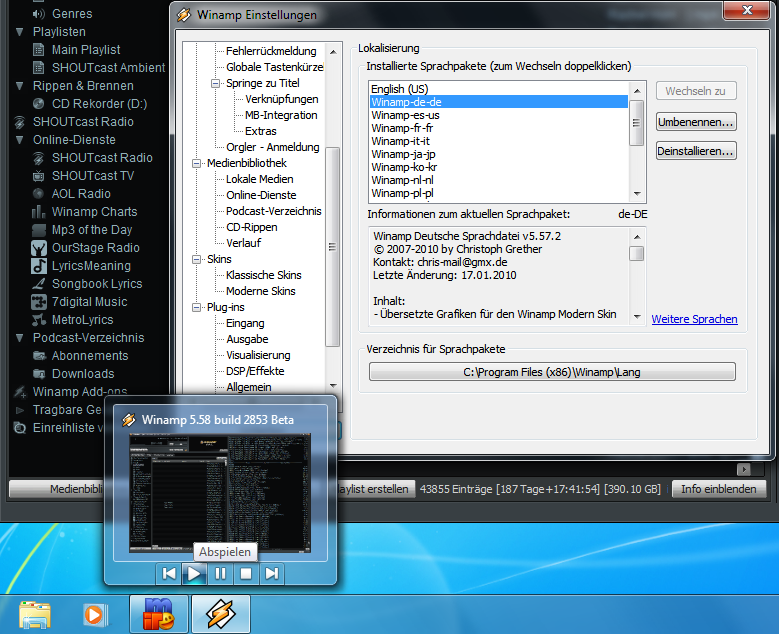Image resolution: width=779 pixels, height=634 pixels.
Task: Click Medienbibliothek button at bottom left
Action: pyautogui.click(x=57, y=489)
